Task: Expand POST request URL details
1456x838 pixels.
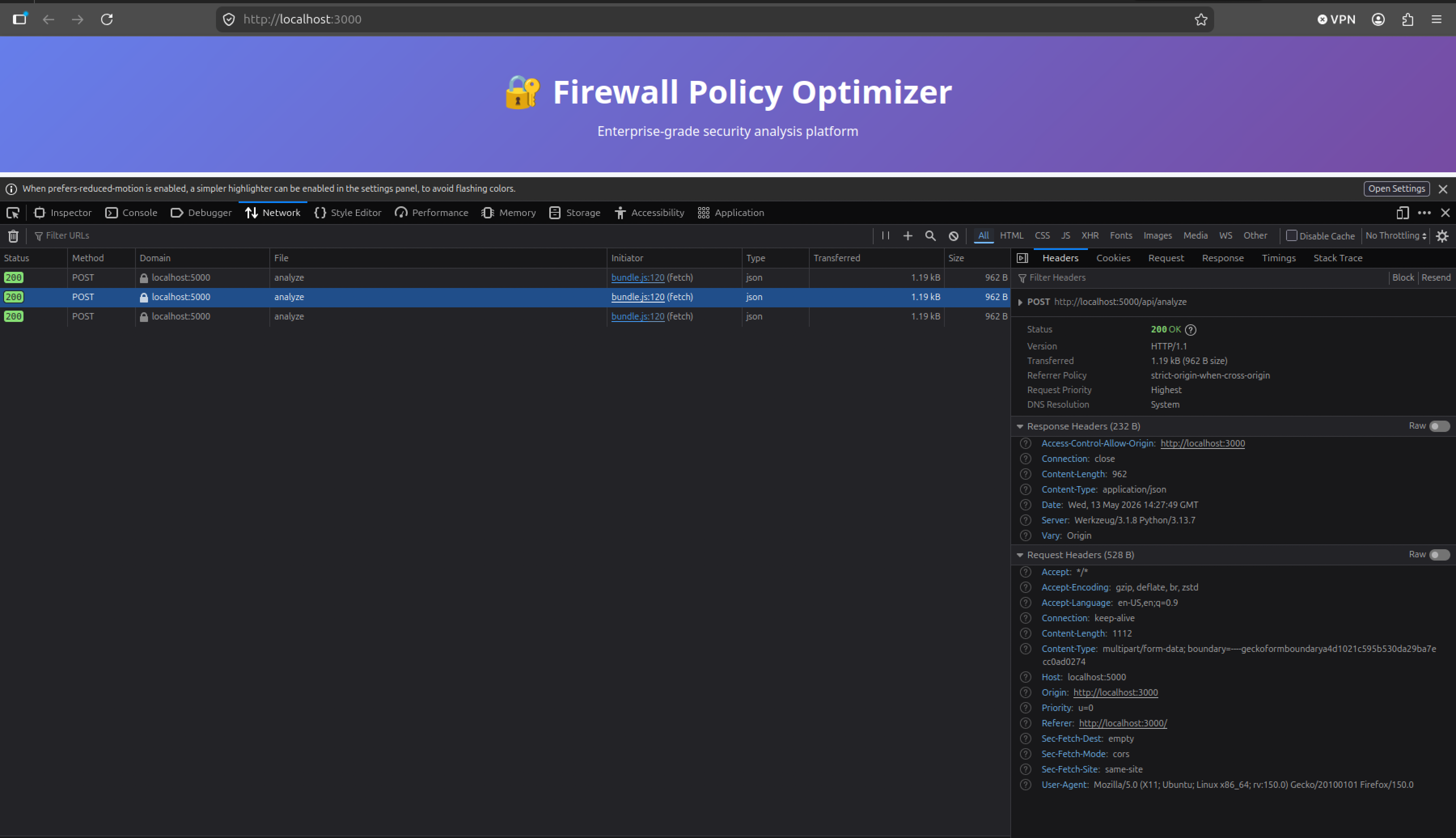Action: [x=1020, y=302]
